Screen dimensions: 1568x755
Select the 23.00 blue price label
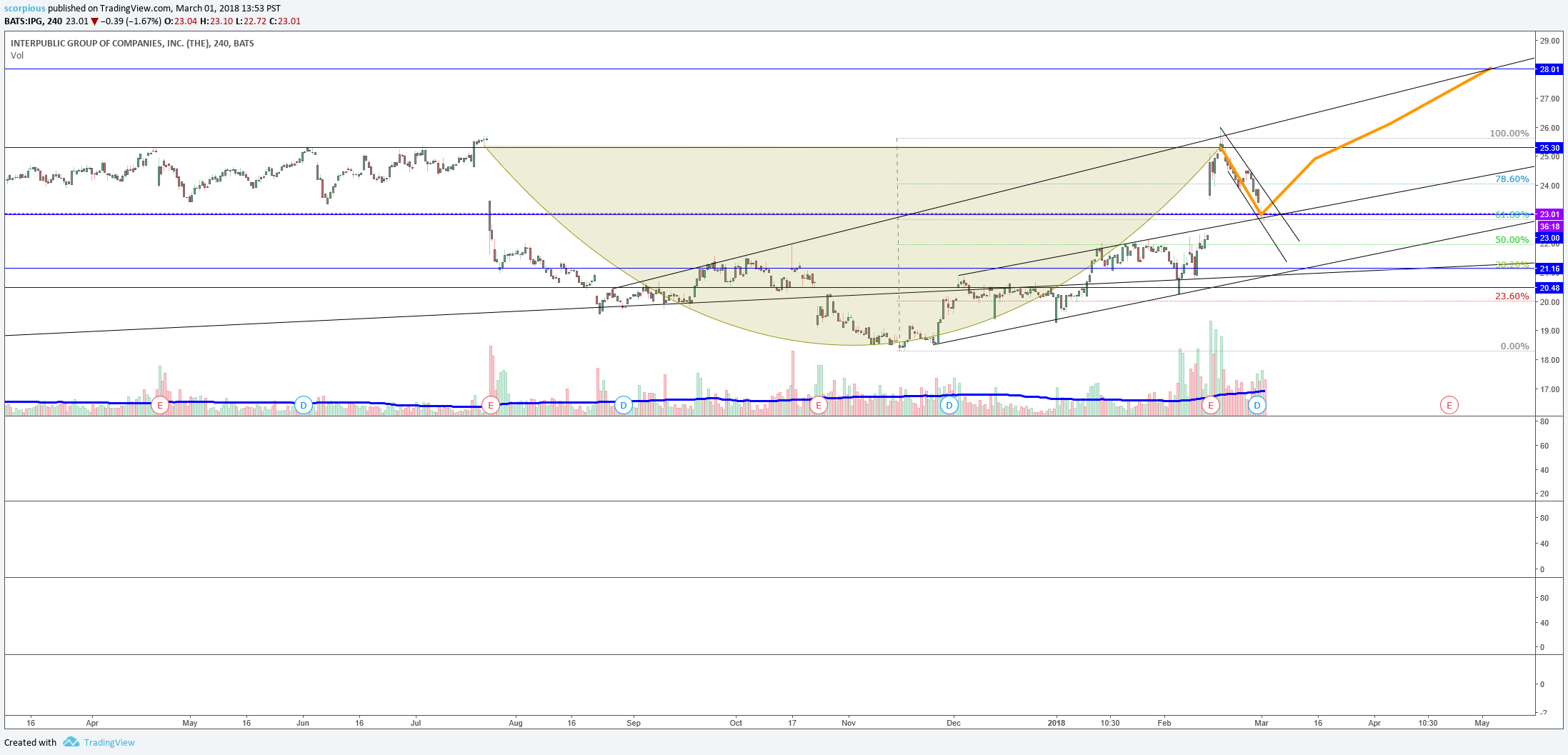click(1549, 238)
